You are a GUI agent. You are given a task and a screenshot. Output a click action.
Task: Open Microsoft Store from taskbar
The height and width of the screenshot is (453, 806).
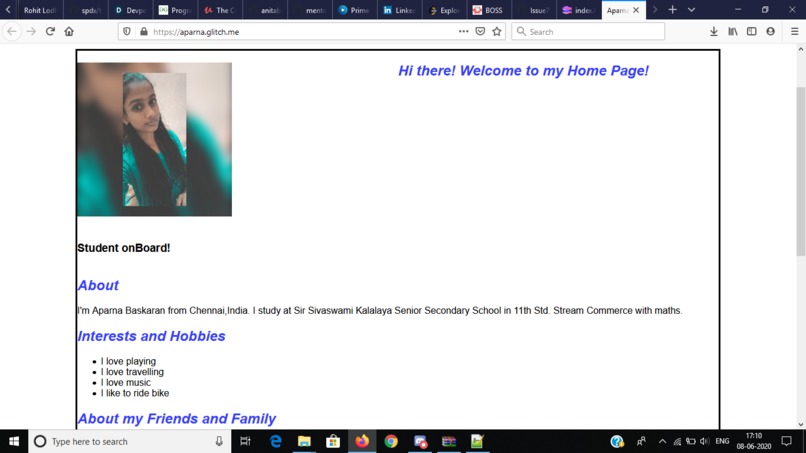coord(333,441)
